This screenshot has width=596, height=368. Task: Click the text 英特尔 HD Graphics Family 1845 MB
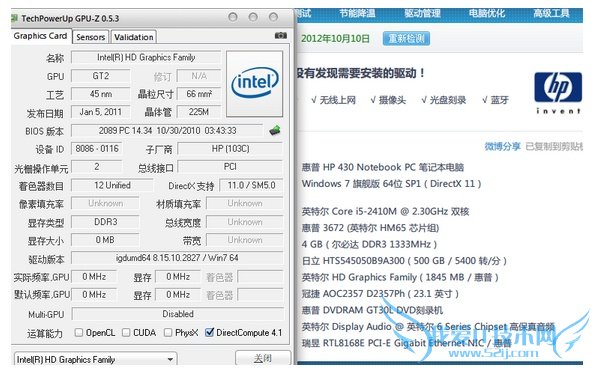pos(400,277)
